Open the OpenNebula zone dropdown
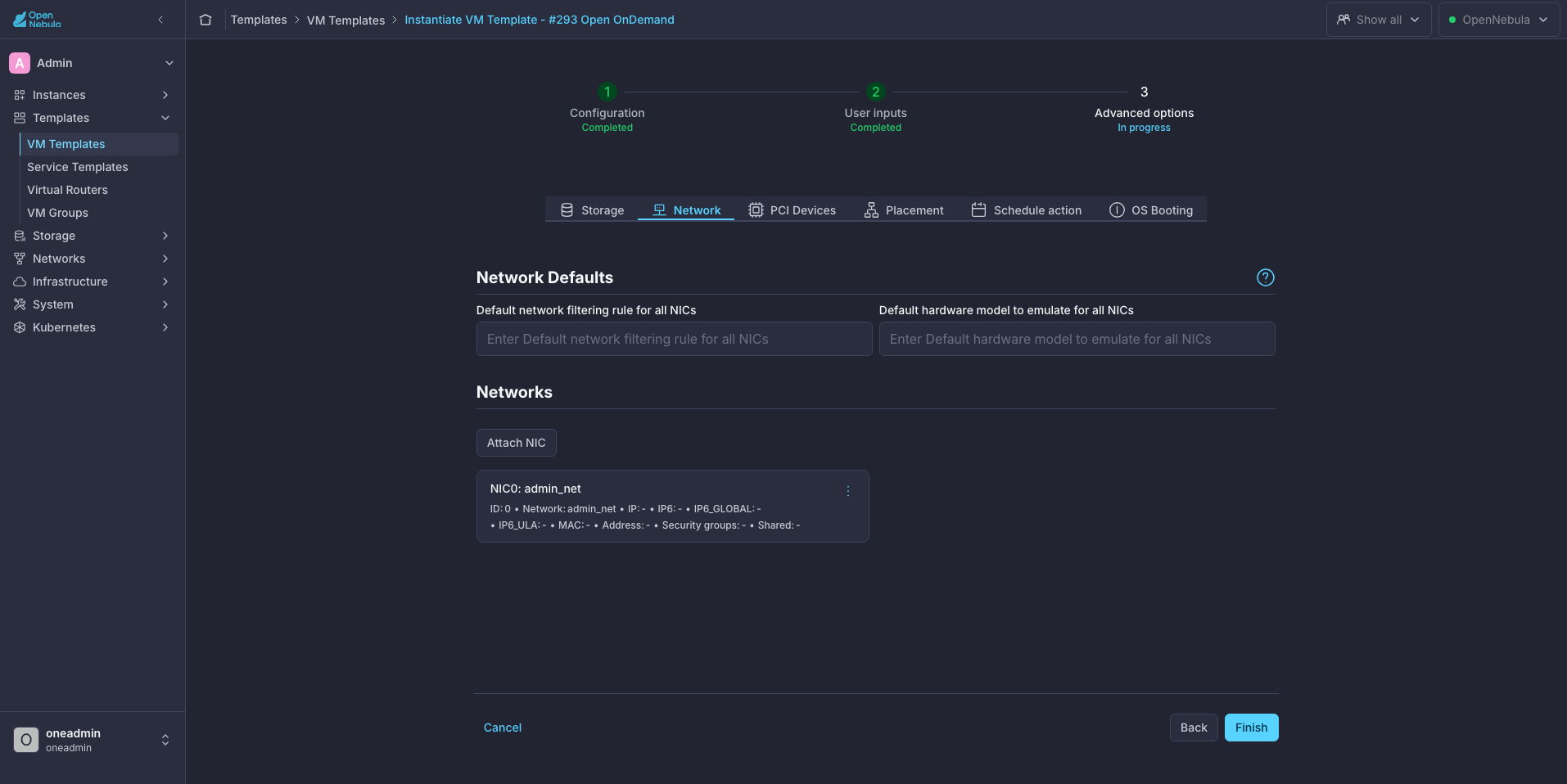The height and width of the screenshot is (784, 1567). pyautogui.click(x=1498, y=20)
